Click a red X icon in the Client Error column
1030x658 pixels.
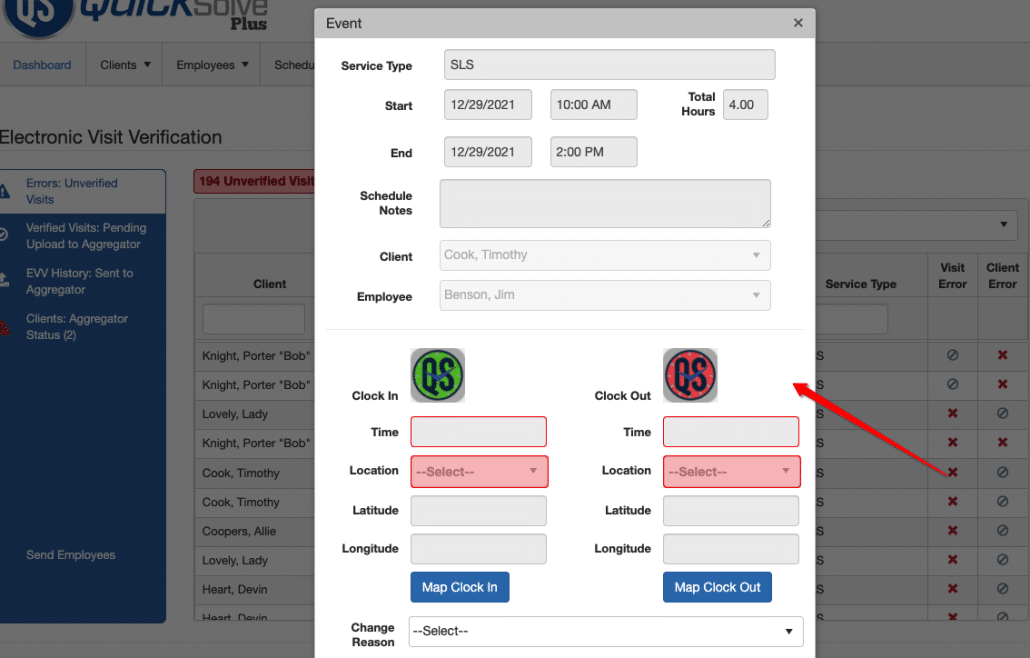point(1003,355)
